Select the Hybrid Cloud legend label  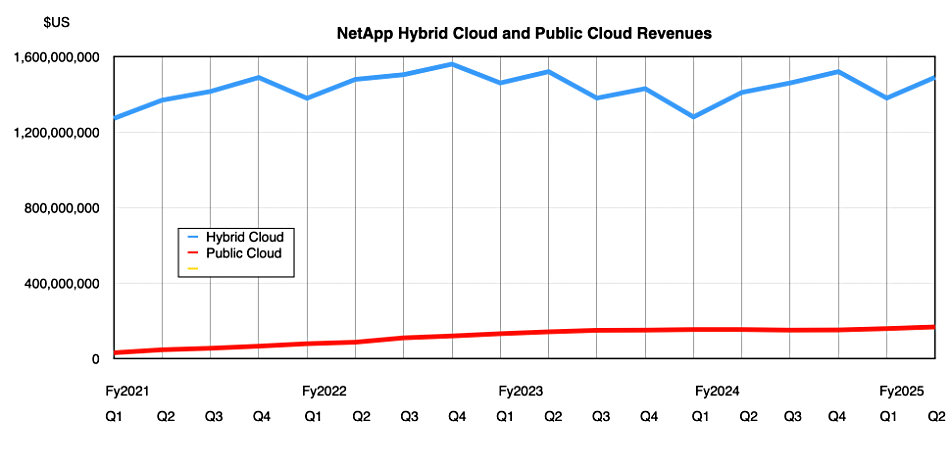click(244, 236)
